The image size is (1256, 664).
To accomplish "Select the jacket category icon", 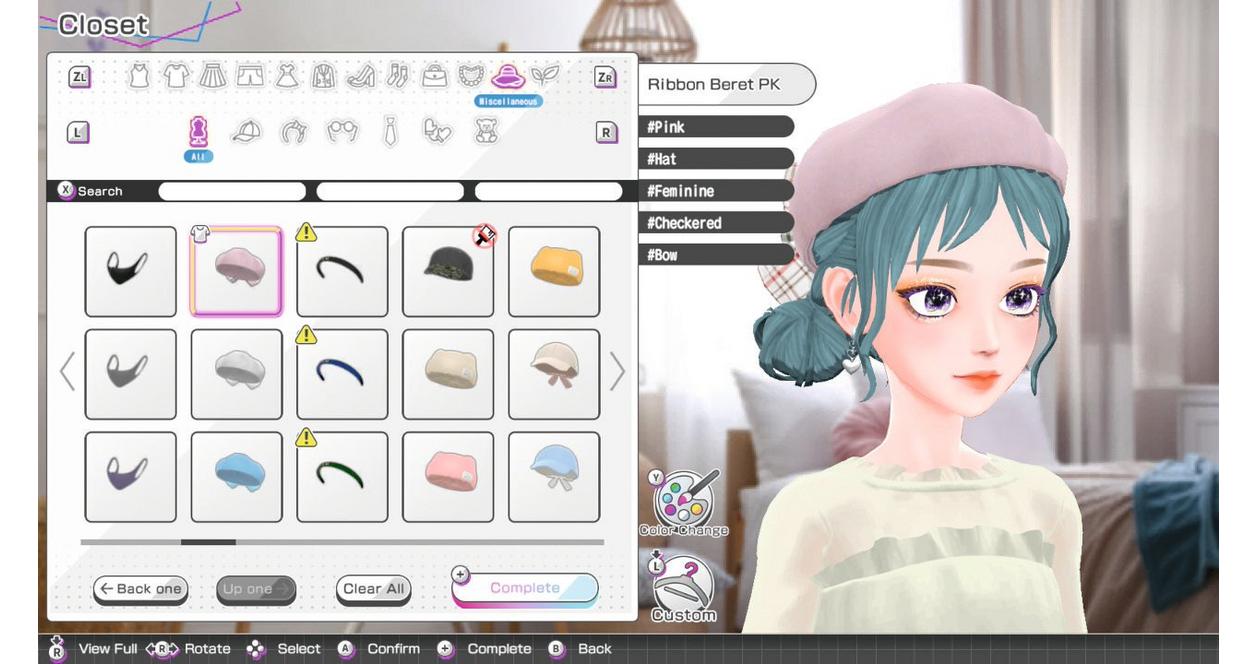I will tap(323, 76).
